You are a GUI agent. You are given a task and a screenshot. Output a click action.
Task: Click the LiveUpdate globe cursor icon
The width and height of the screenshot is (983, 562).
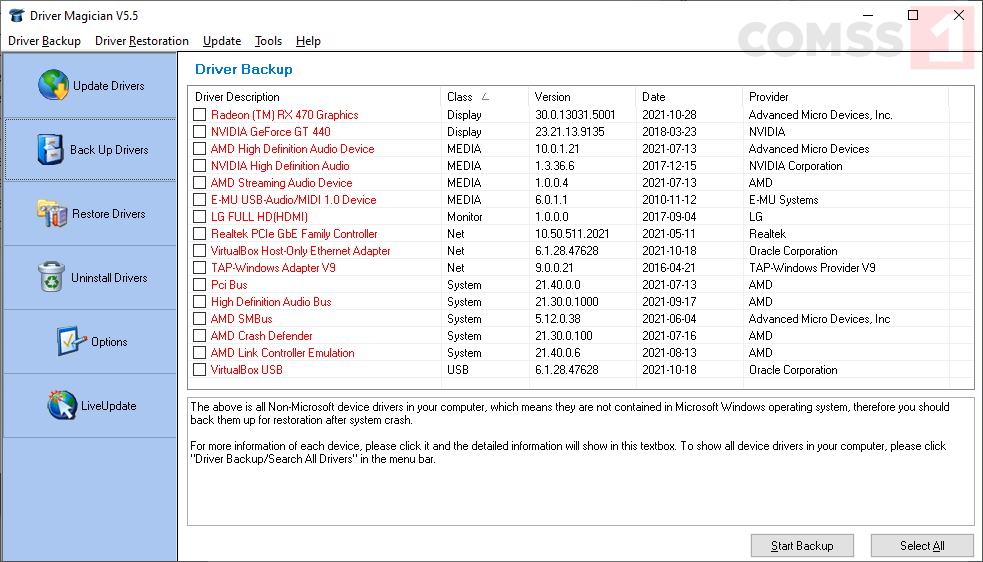pyautogui.click(x=61, y=405)
